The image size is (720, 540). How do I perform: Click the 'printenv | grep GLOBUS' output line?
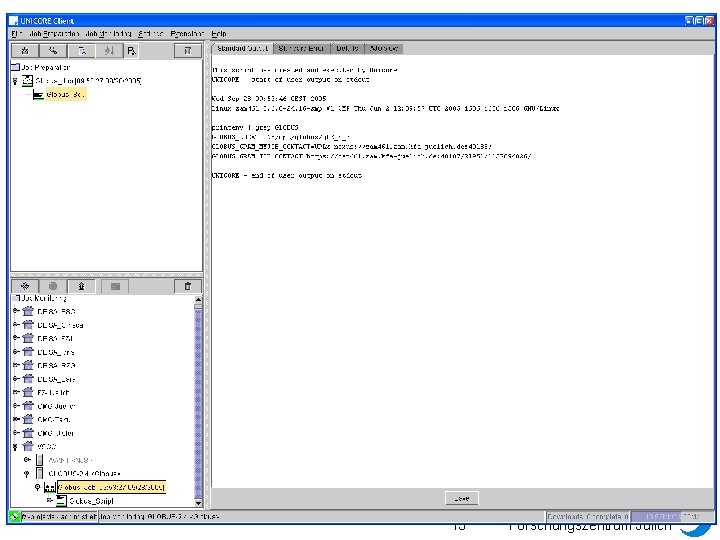(x=255, y=127)
